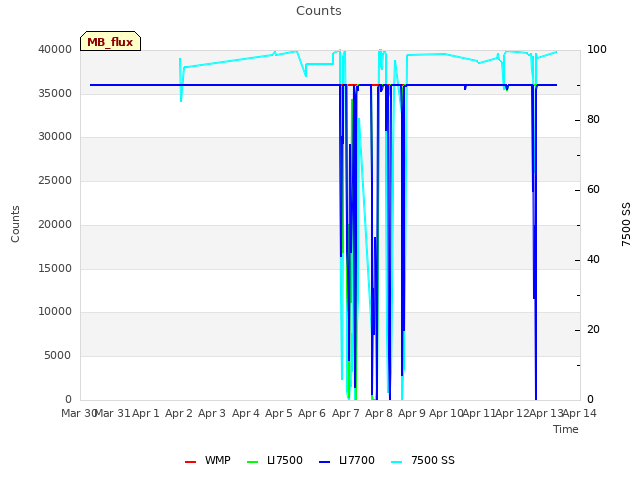Click the Apr 5 date tick
The width and height of the screenshot is (640, 480).
(279, 413)
